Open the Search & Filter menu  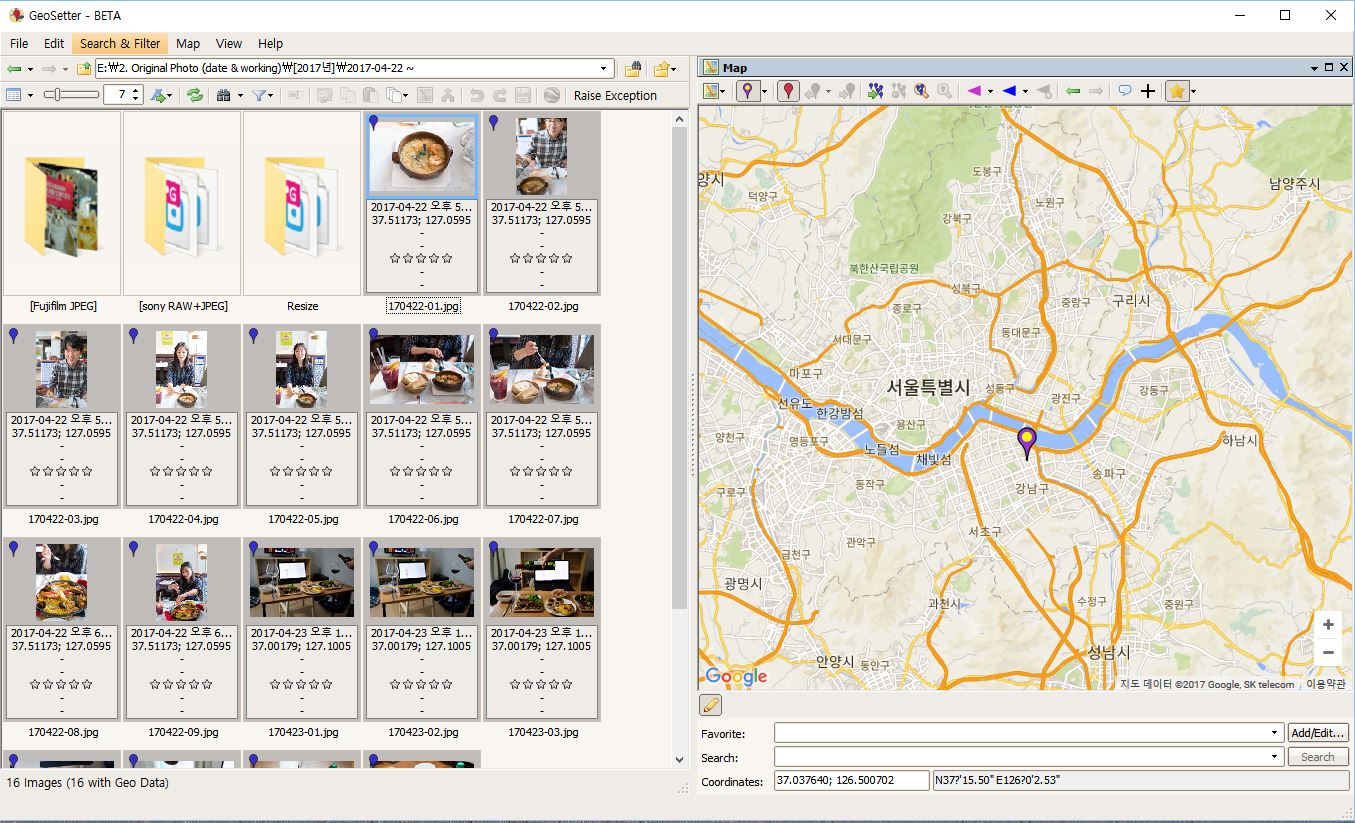tap(120, 43)
